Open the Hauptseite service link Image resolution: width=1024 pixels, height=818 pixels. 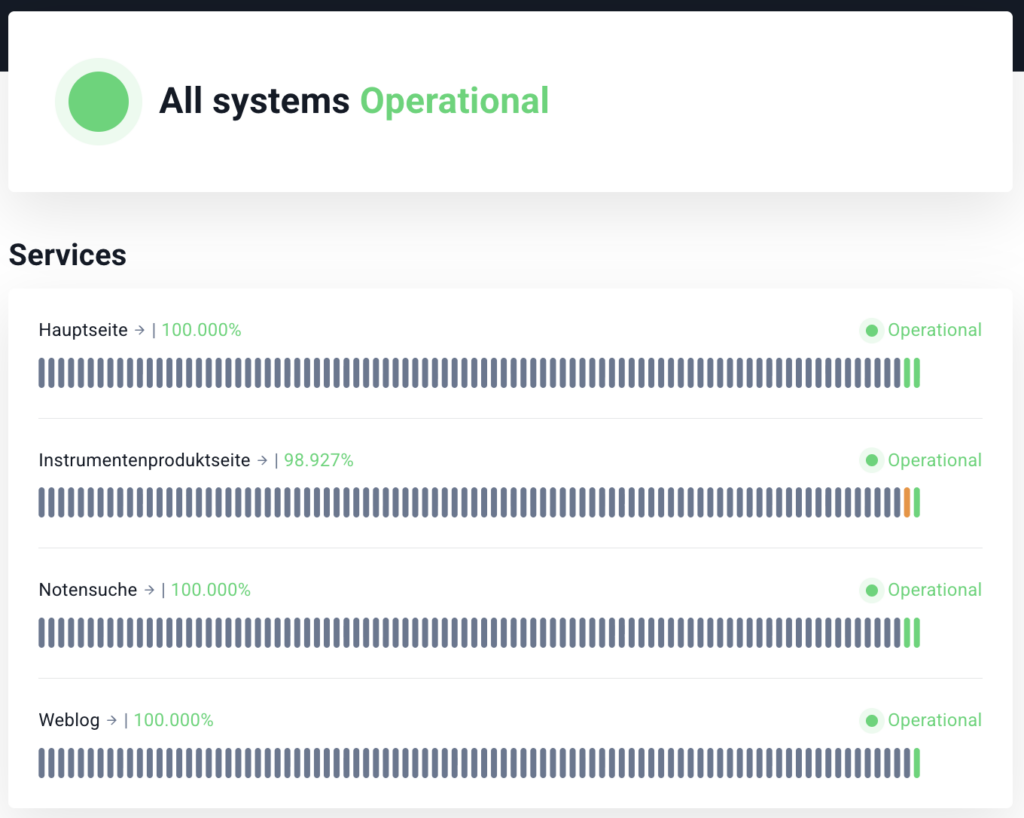tap(83, 330)
